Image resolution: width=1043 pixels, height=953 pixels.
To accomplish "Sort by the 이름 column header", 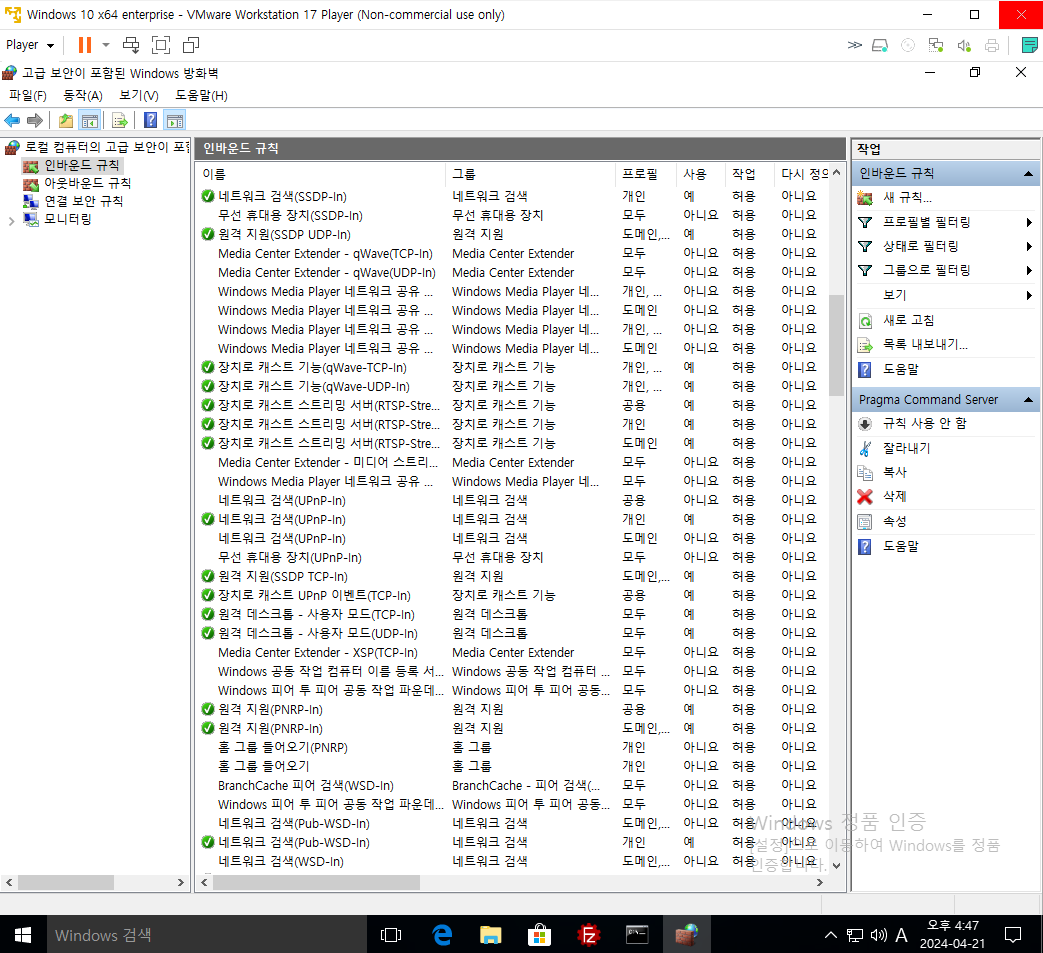I will (x=323, y=174).
